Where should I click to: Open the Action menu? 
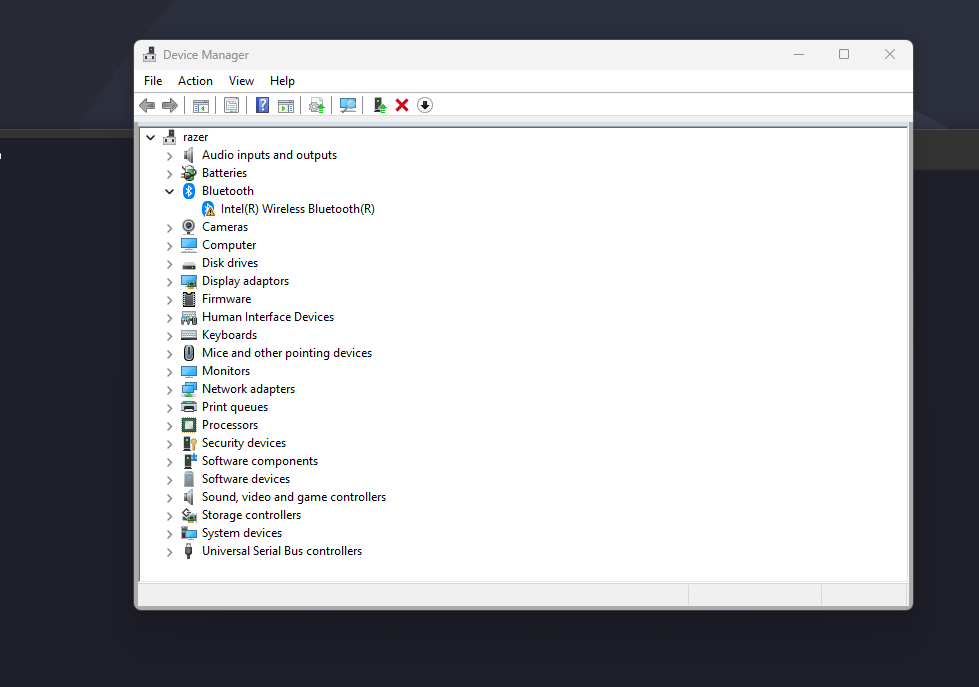pyautogui.click(x=195, y=81)
